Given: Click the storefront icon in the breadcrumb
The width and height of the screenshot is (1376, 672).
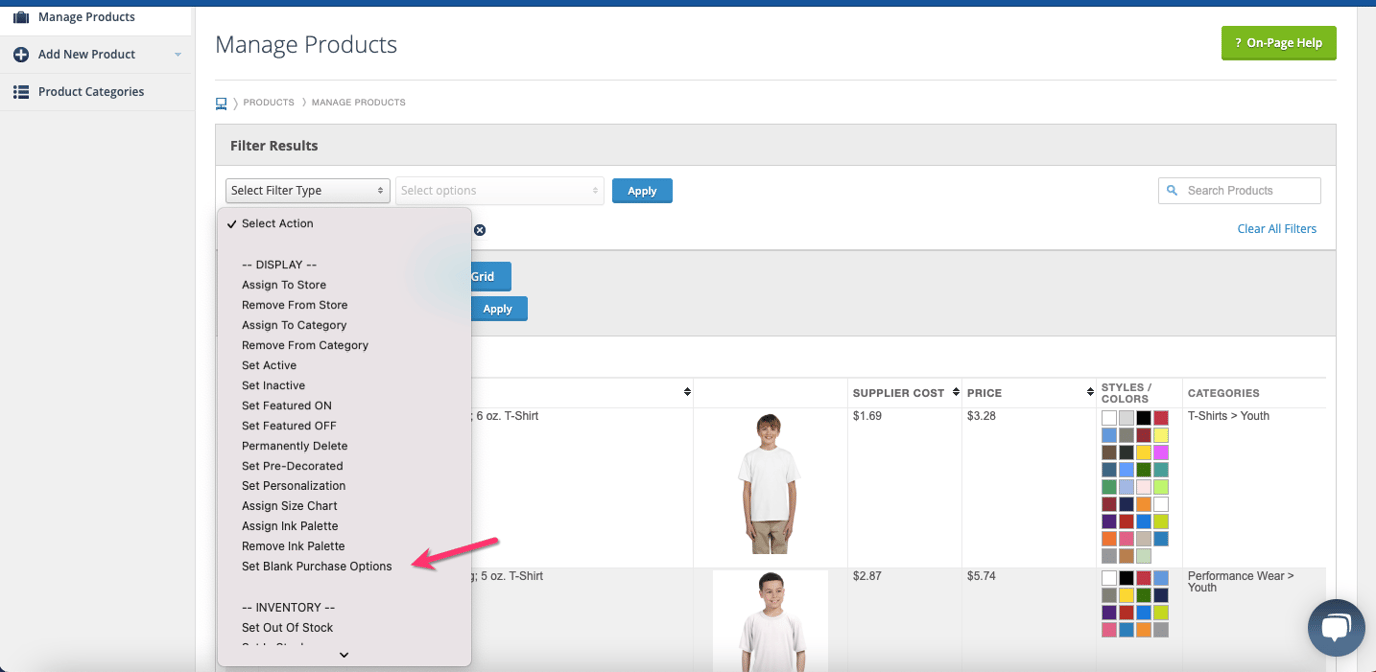Looking at the screenshot, I should 221,101.
